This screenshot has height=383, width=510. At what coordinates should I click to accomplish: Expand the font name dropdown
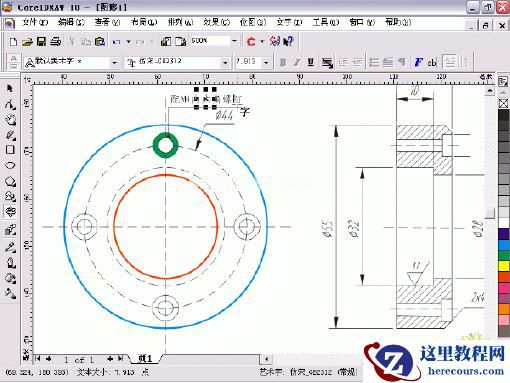[x=225, y=62]
